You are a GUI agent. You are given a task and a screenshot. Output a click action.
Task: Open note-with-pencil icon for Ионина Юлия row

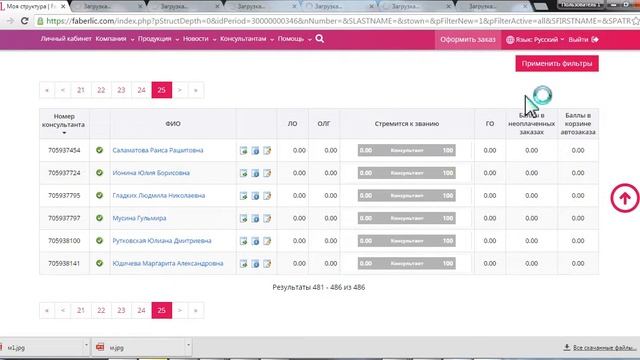click(x=267, y=173)
